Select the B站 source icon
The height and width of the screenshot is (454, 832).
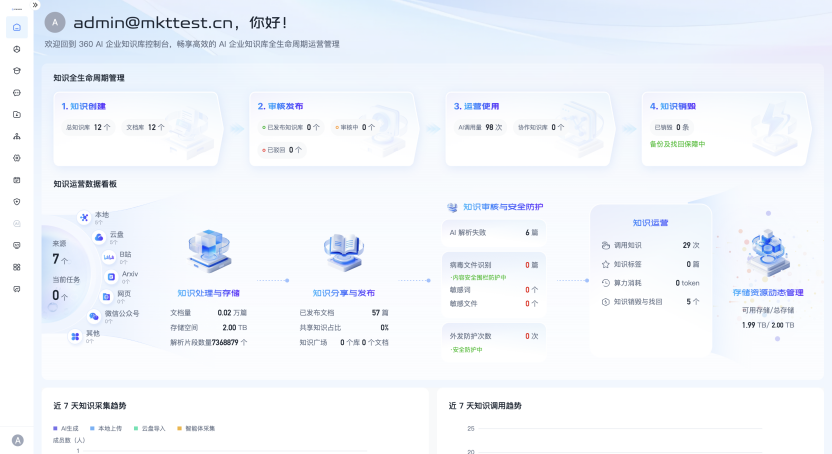(109, 257)
